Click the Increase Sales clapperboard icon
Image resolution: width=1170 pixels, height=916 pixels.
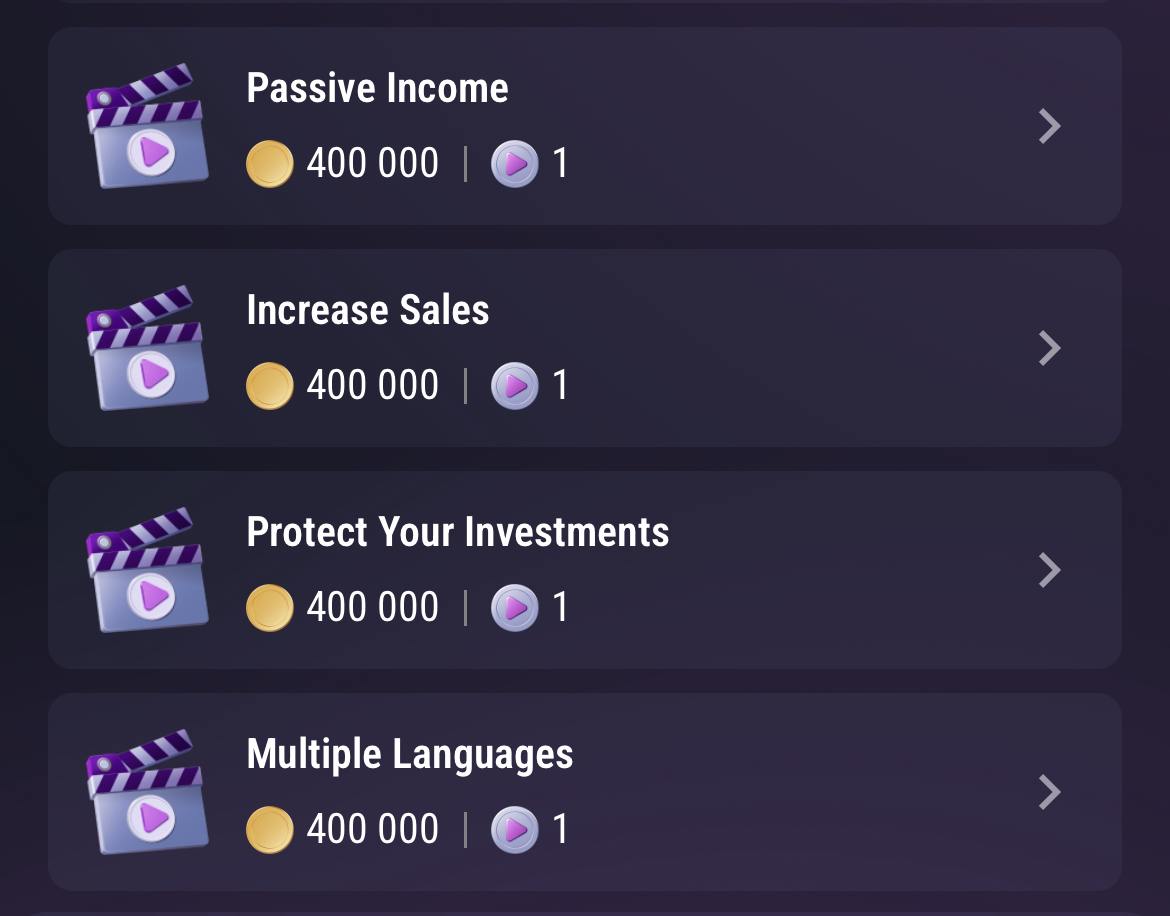(x=147, y=348)
